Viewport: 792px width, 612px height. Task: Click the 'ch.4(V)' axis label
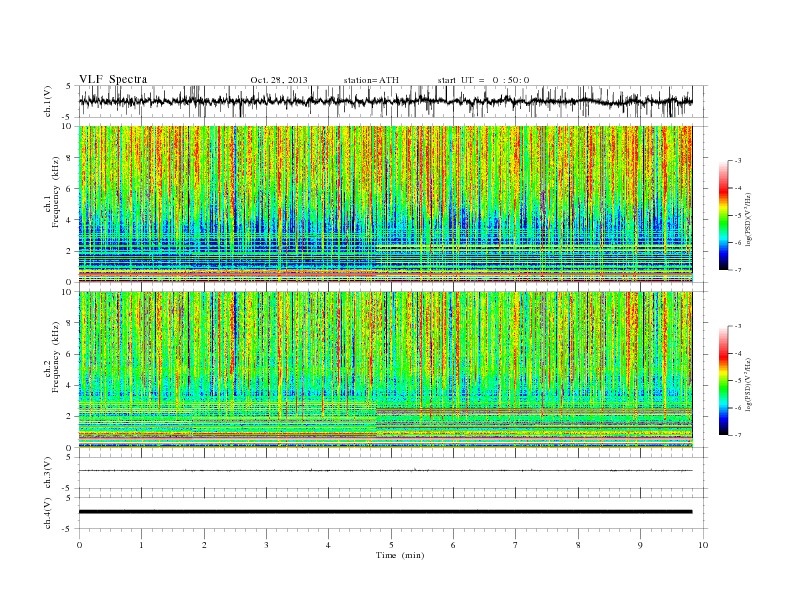point(48,513)
